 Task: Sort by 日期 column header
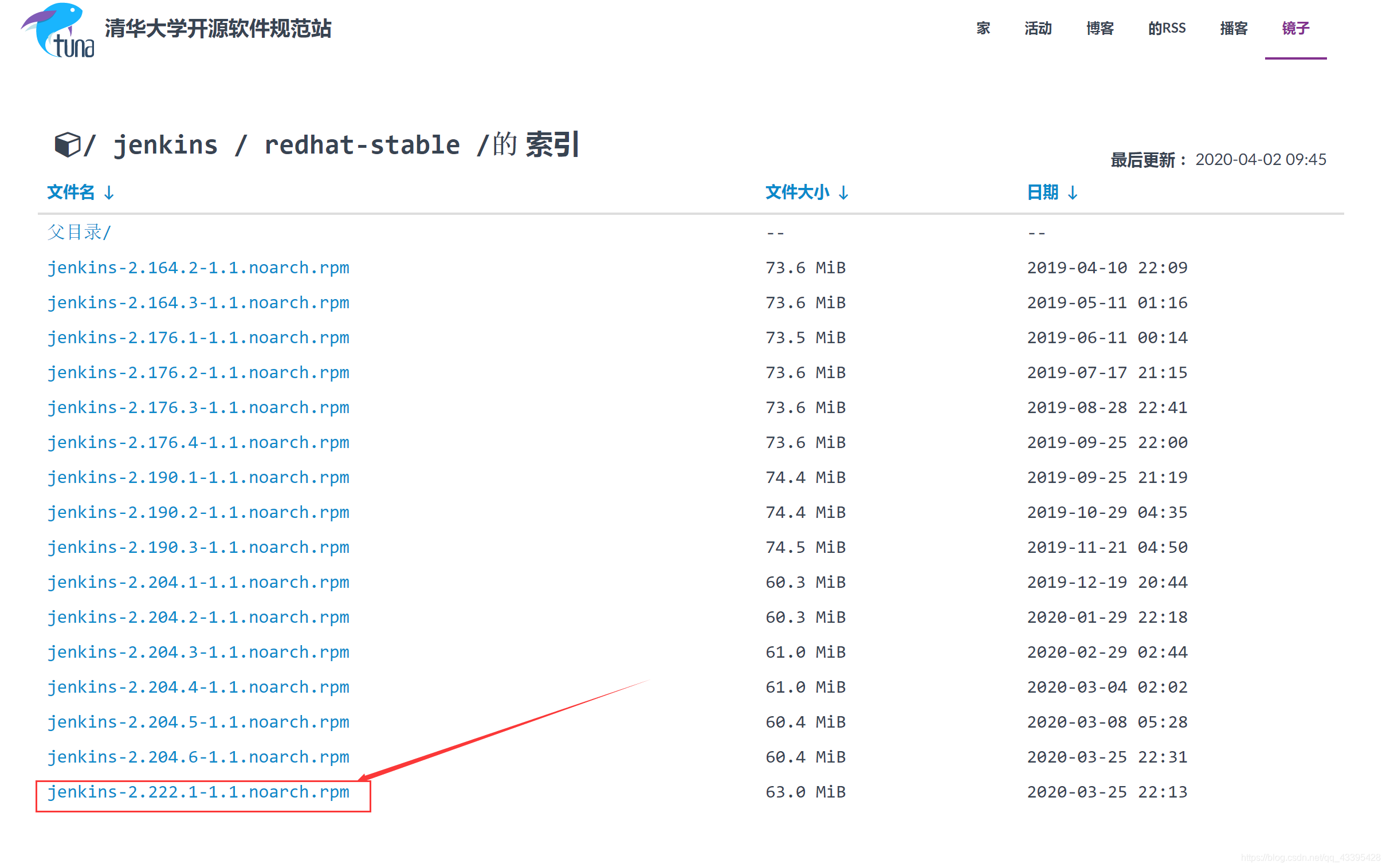coord(1052,192)
